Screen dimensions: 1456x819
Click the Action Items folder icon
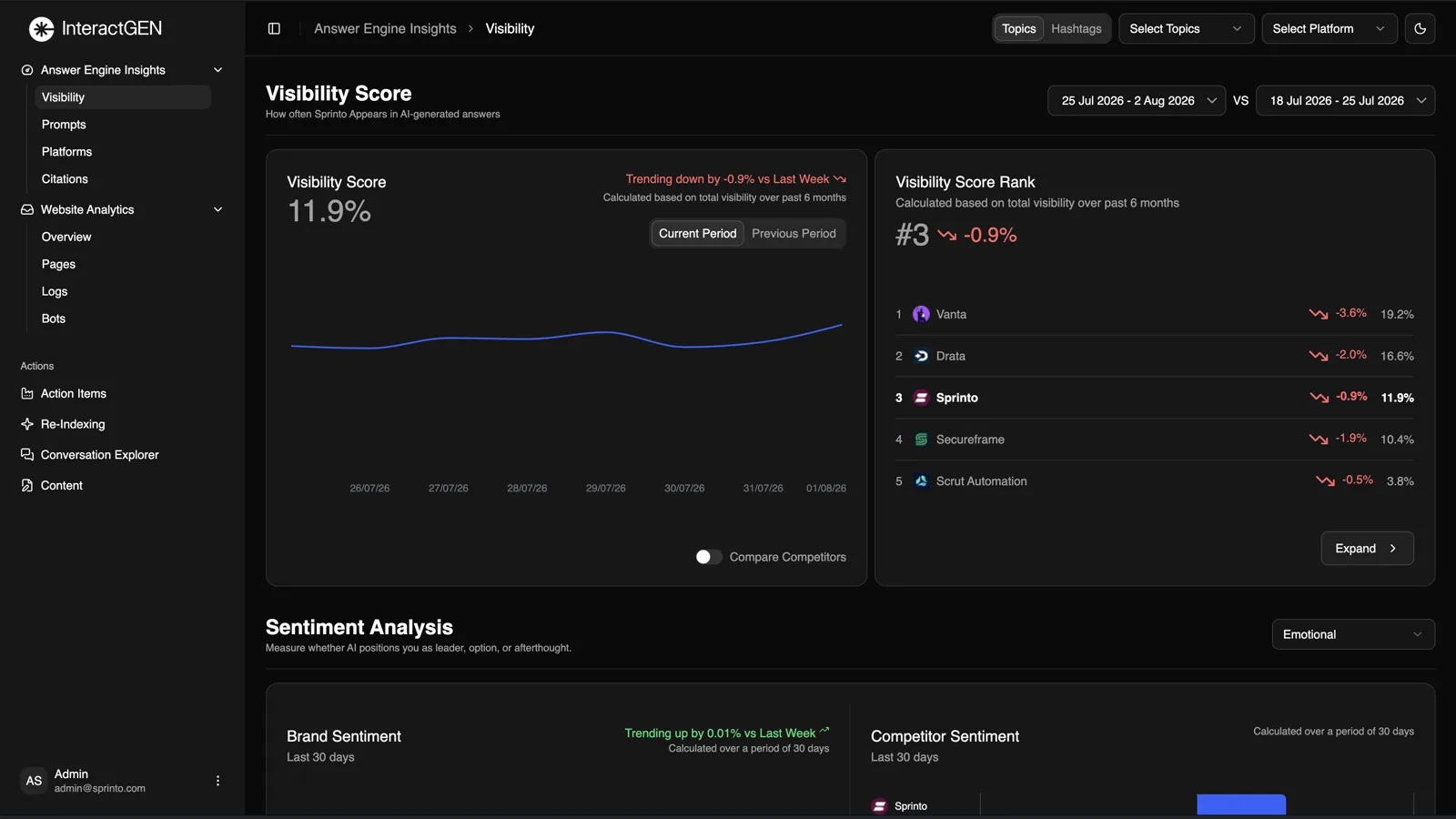27,394
